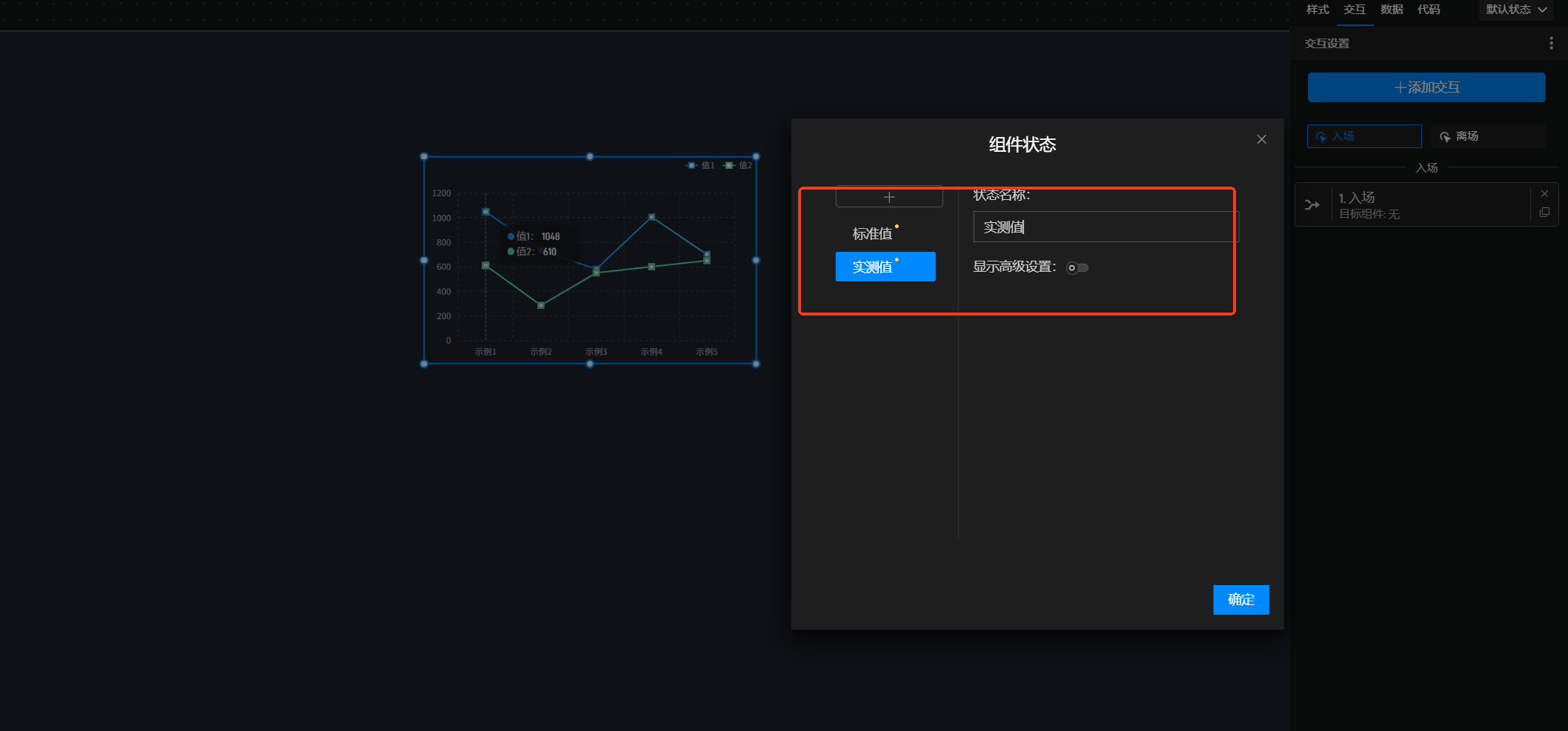
Task: Select the 入场 trigger option
Action: [1363, 136]
